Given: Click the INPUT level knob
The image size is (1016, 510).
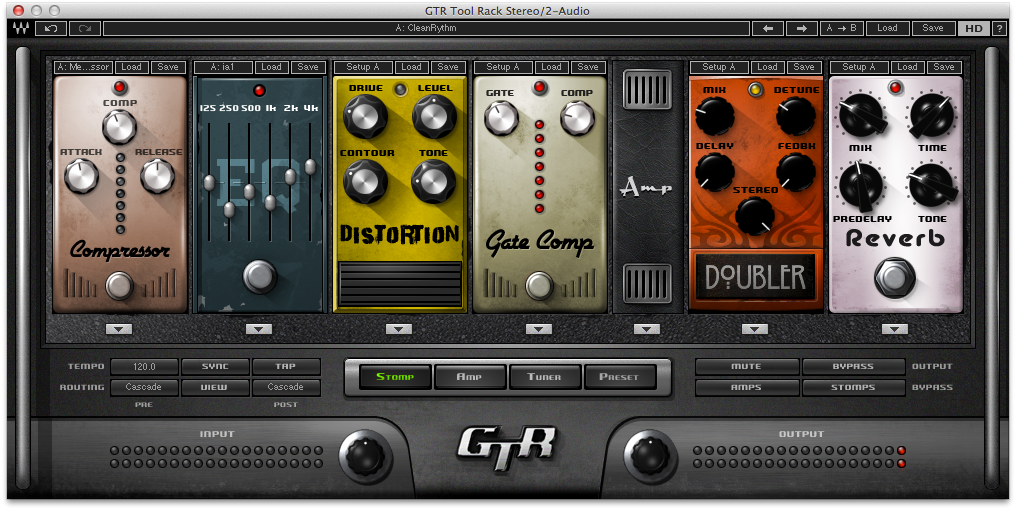Looking at the screenshot, I should coord(365,456).
